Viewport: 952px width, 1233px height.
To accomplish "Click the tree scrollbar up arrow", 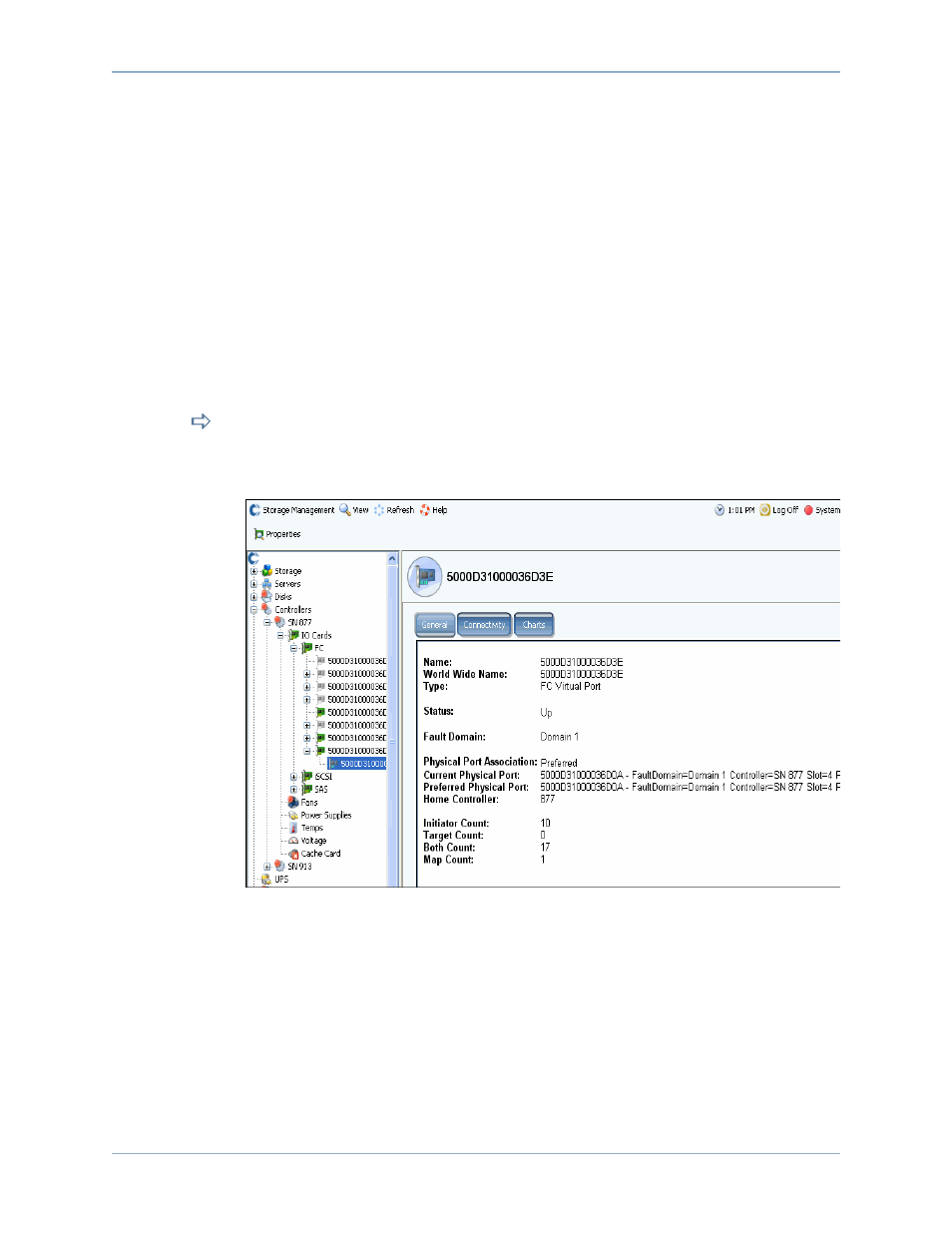I will 392,559.
